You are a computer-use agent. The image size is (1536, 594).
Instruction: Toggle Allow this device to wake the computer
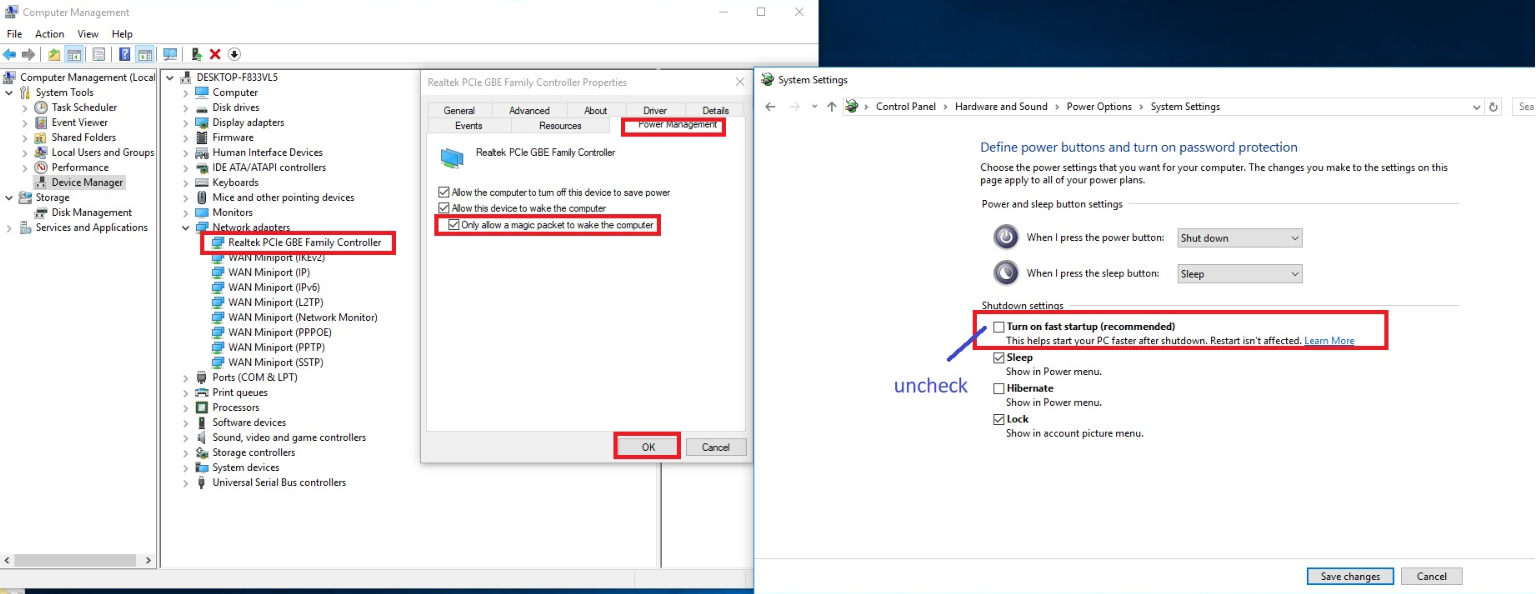(x=444, y=208)
